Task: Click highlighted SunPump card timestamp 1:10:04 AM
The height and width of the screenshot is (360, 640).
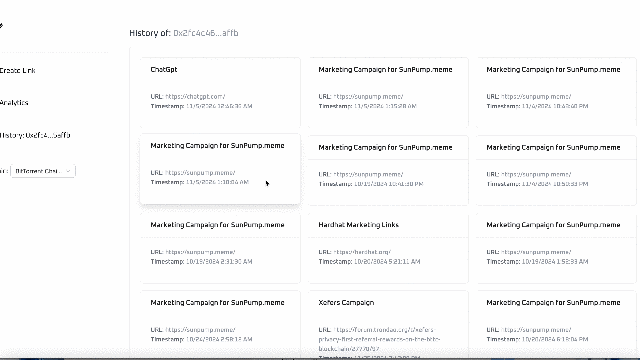Action: pyautogui.click(x=199, y=182)
